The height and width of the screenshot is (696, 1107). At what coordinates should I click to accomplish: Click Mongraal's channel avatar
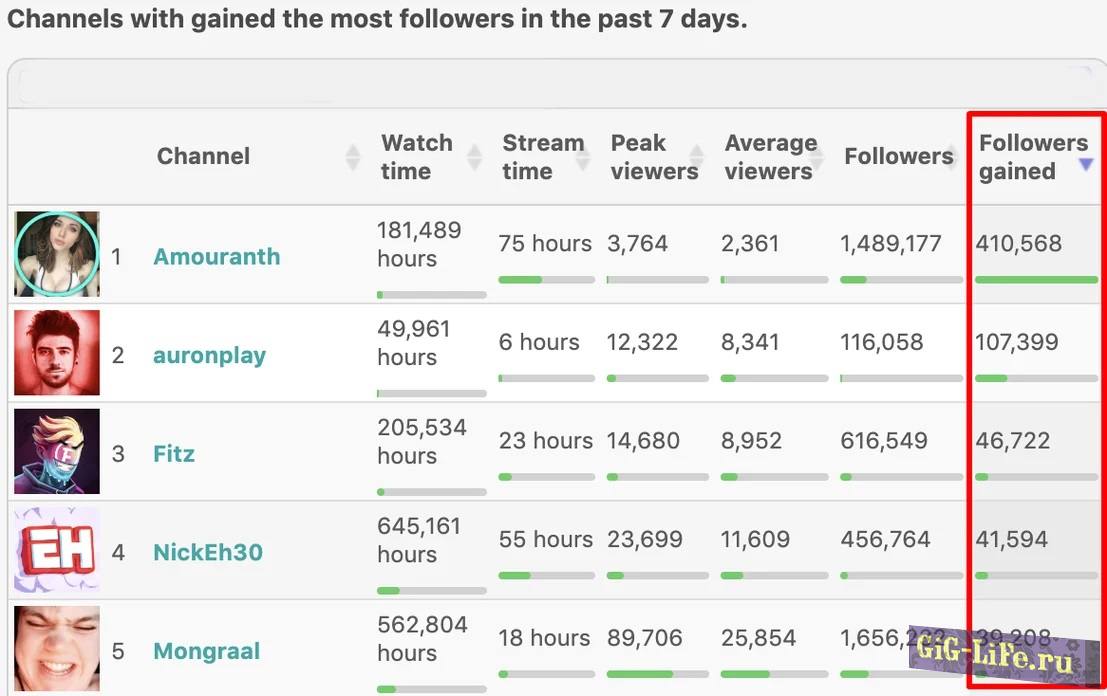(57, 649)
